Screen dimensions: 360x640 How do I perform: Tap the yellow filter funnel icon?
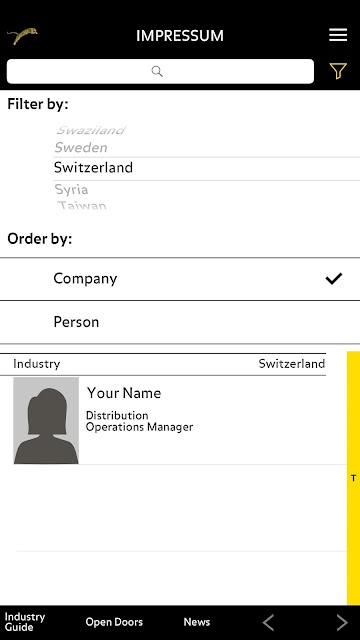point(338,71)
